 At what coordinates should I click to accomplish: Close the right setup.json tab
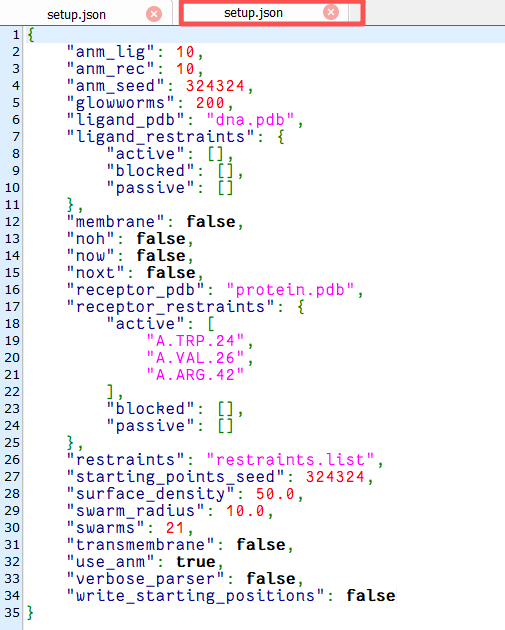click(x=331, y=12)
